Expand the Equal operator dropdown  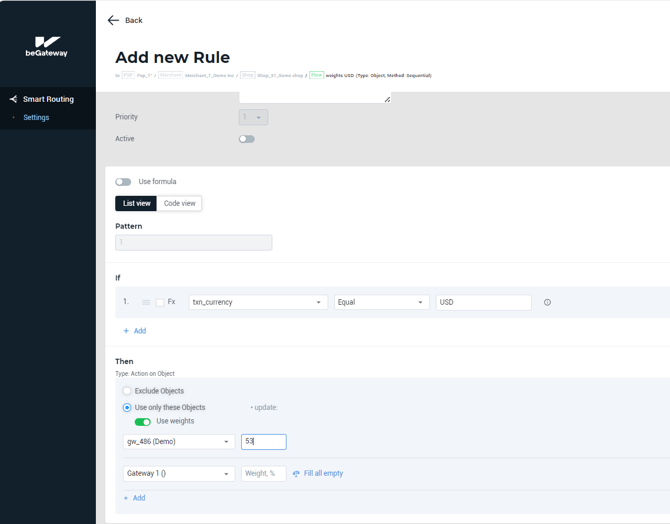(x=381, y=302)
